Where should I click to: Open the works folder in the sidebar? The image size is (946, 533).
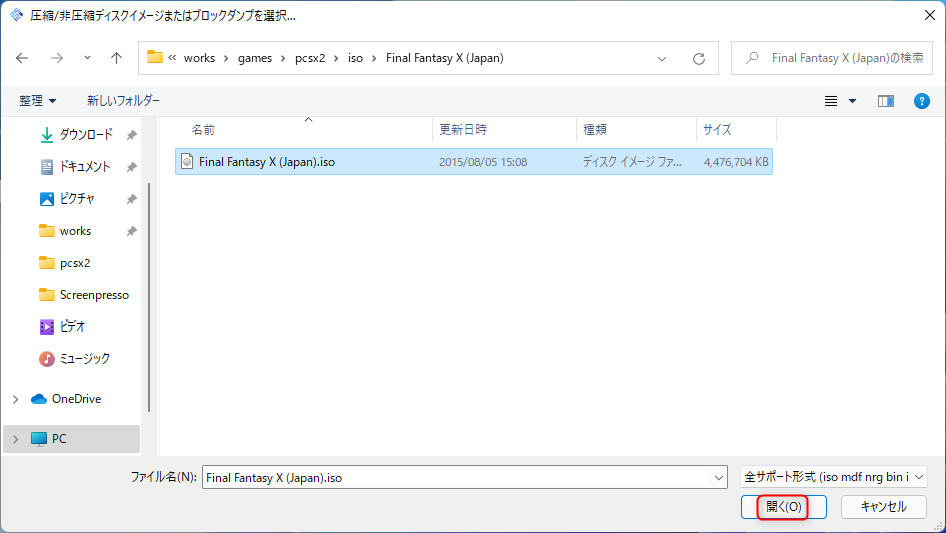tap(75, 231)
